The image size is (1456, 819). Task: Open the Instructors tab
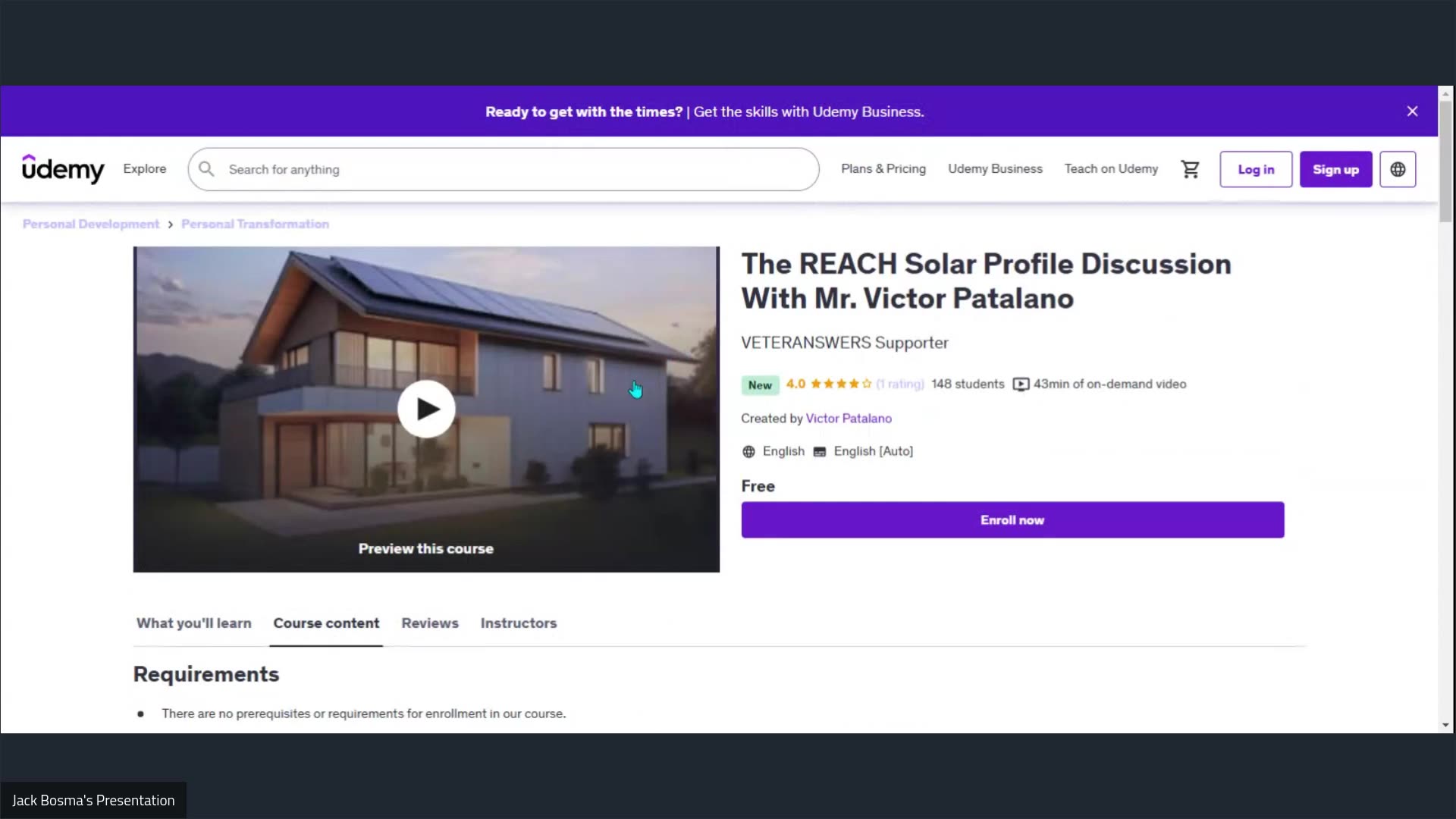tap(518, 623)
